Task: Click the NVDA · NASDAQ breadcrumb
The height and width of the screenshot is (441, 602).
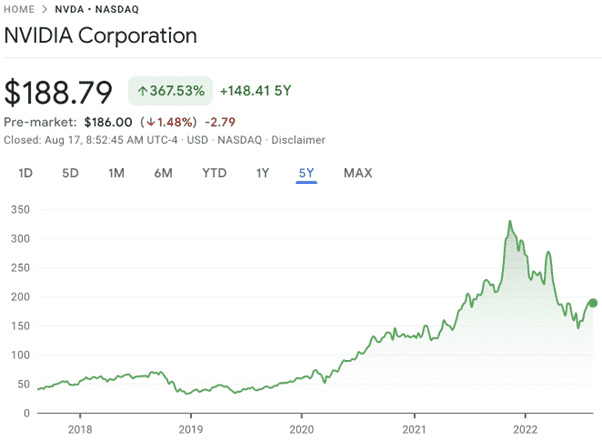Action: 97,9
